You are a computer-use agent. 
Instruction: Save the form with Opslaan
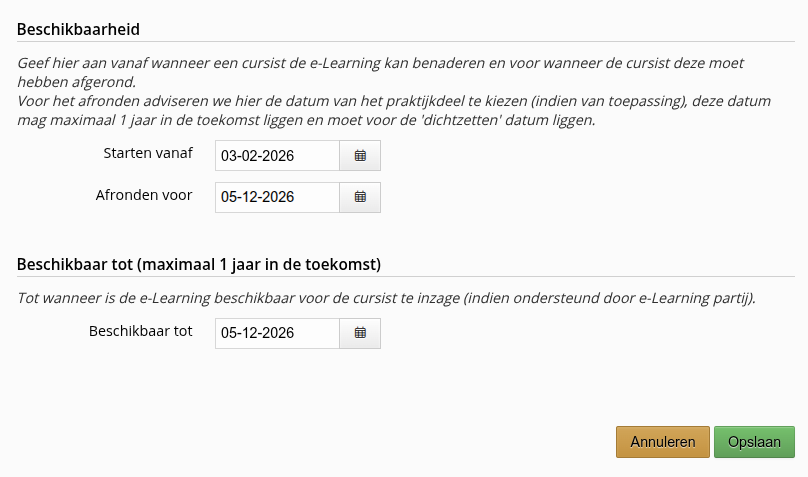pyautogui.click(x=754, y=442)
